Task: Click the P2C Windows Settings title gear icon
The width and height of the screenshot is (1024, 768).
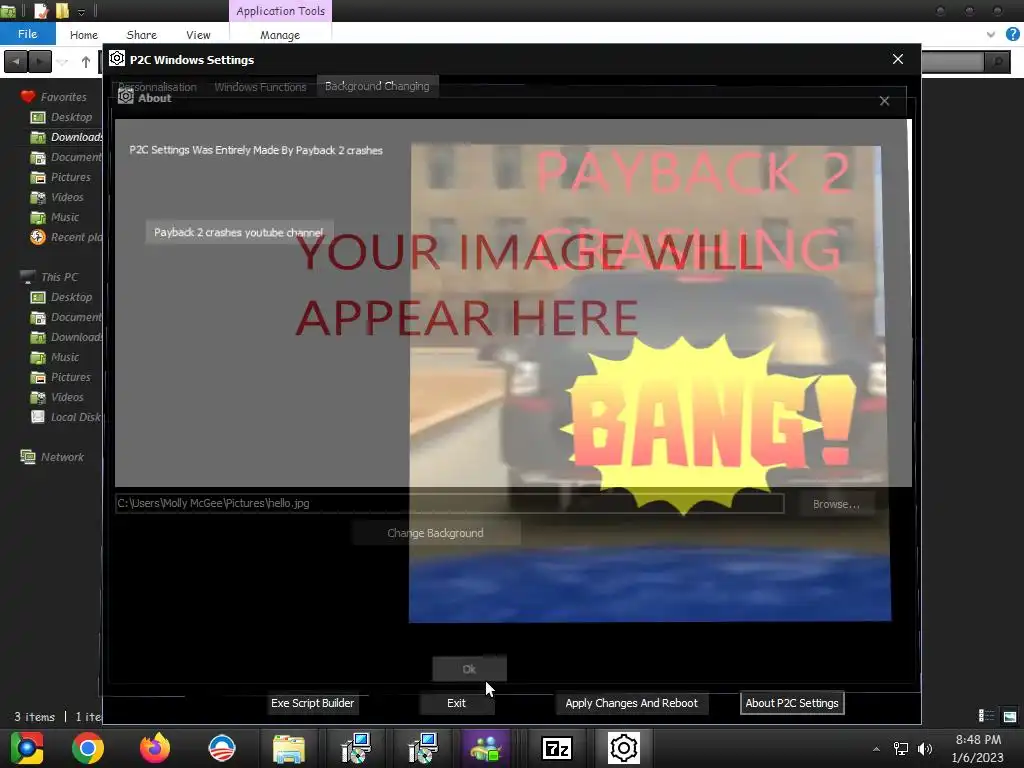Action: [117, 59]
